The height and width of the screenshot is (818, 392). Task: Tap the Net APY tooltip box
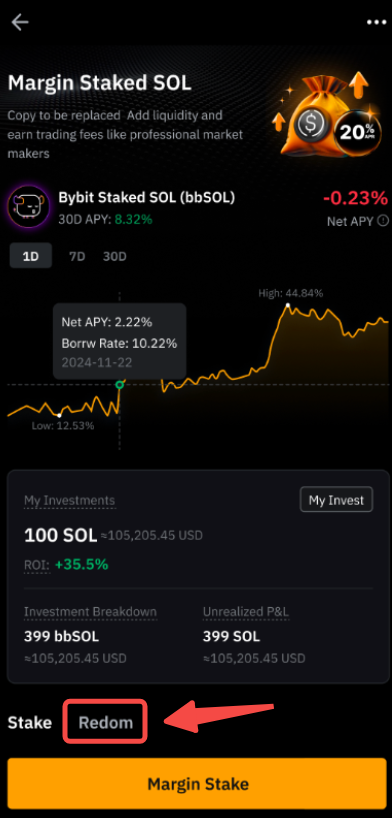click(120, 341)
